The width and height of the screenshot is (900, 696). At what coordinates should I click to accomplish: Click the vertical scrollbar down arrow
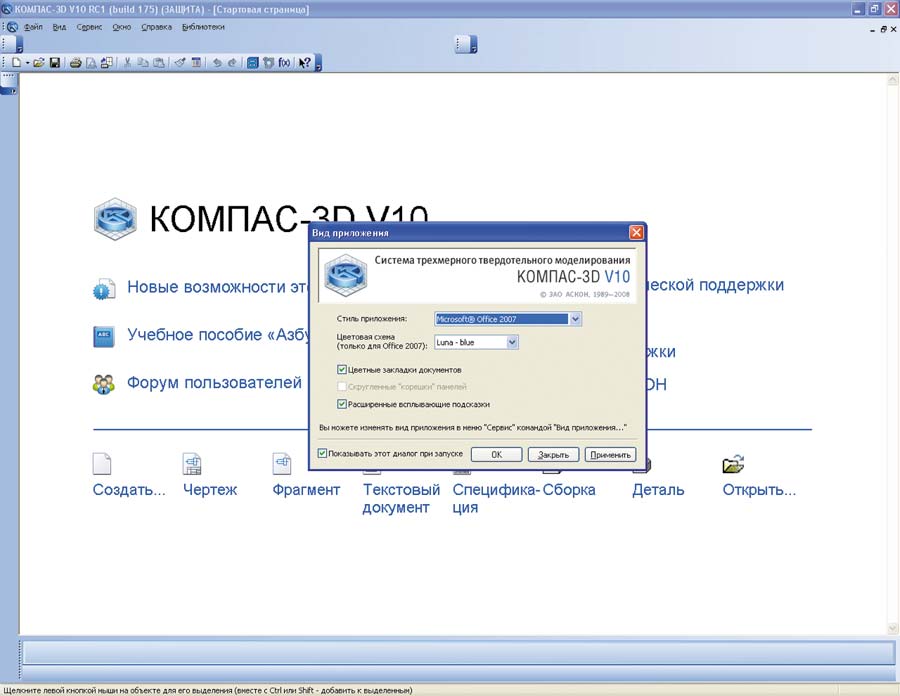tap(893, 628)
